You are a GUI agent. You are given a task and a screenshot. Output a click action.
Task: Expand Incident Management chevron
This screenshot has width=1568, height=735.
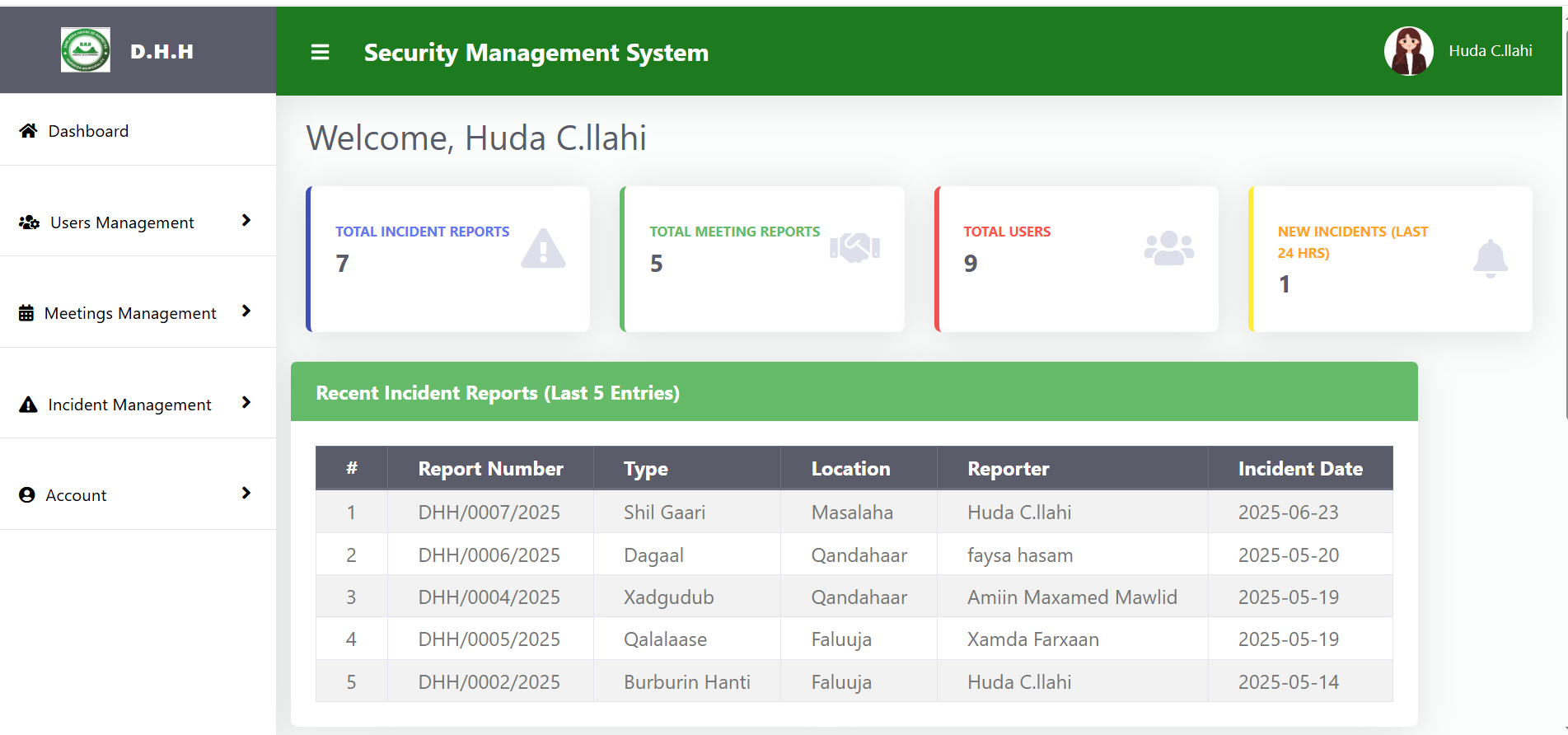click(x=246, y=403)
